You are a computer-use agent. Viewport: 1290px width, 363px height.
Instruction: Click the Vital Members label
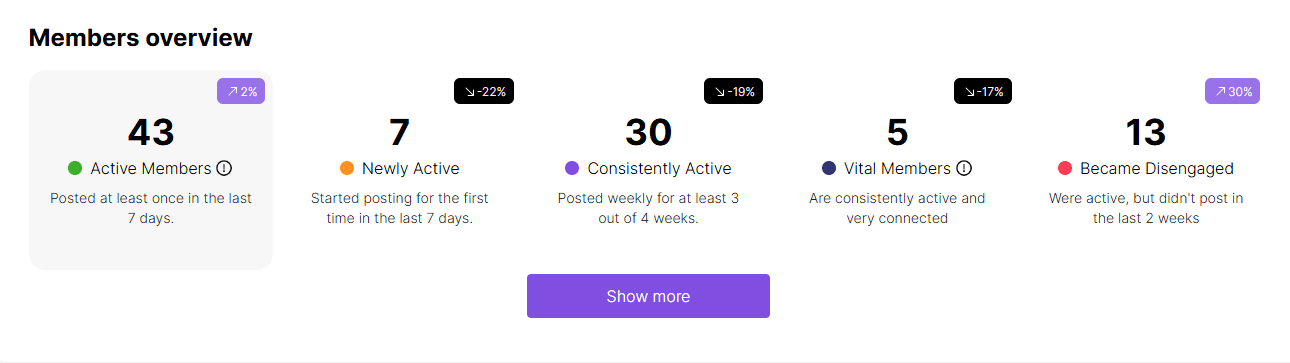point(897,168)
